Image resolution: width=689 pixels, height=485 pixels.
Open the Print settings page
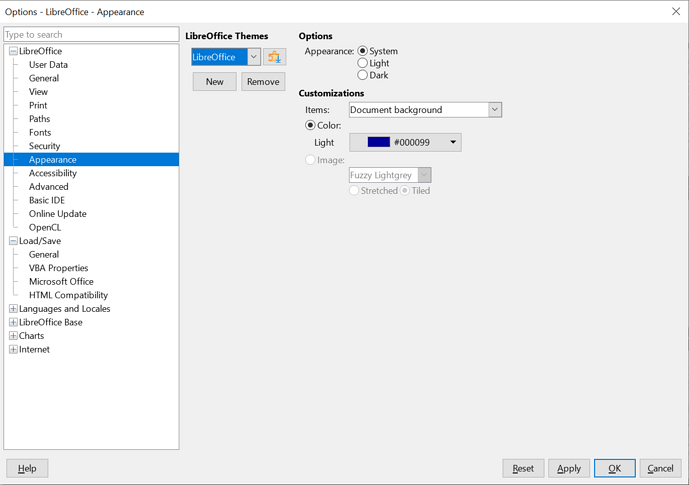(38, 105)
